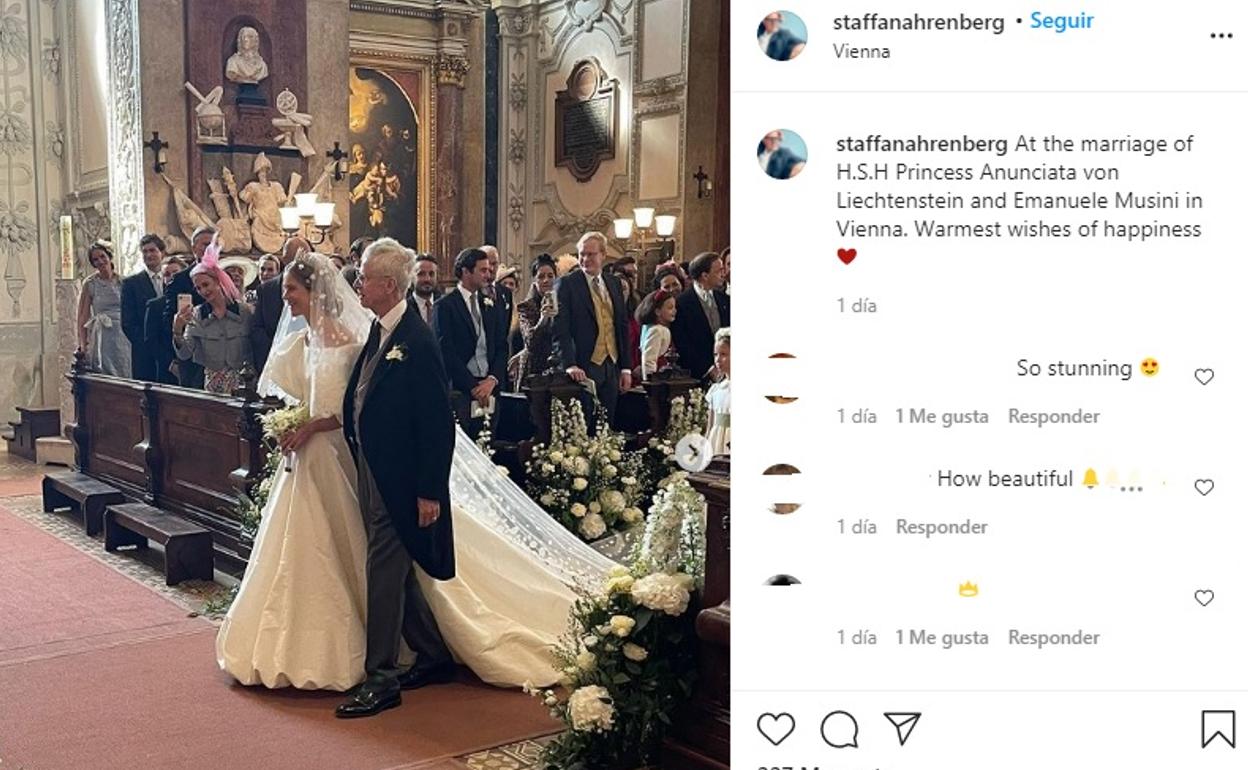Save post with the bookmark icon
This screenshot has width=1248, height=770.
[1217, 729]
